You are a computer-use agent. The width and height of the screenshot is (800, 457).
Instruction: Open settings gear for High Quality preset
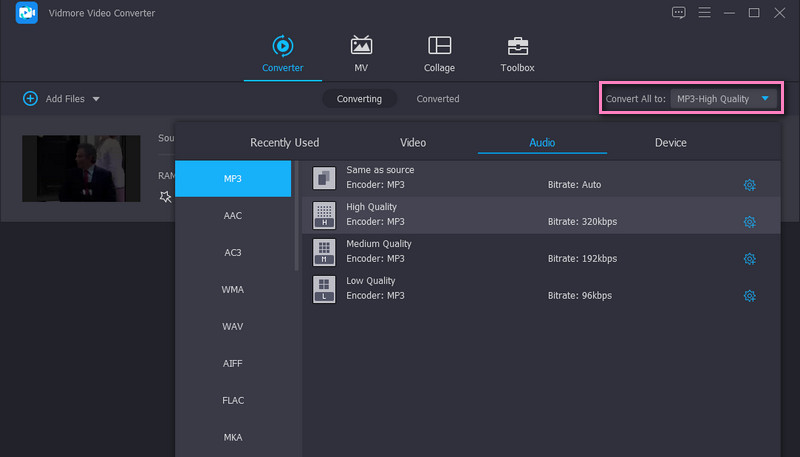click(x=749, y=222)
